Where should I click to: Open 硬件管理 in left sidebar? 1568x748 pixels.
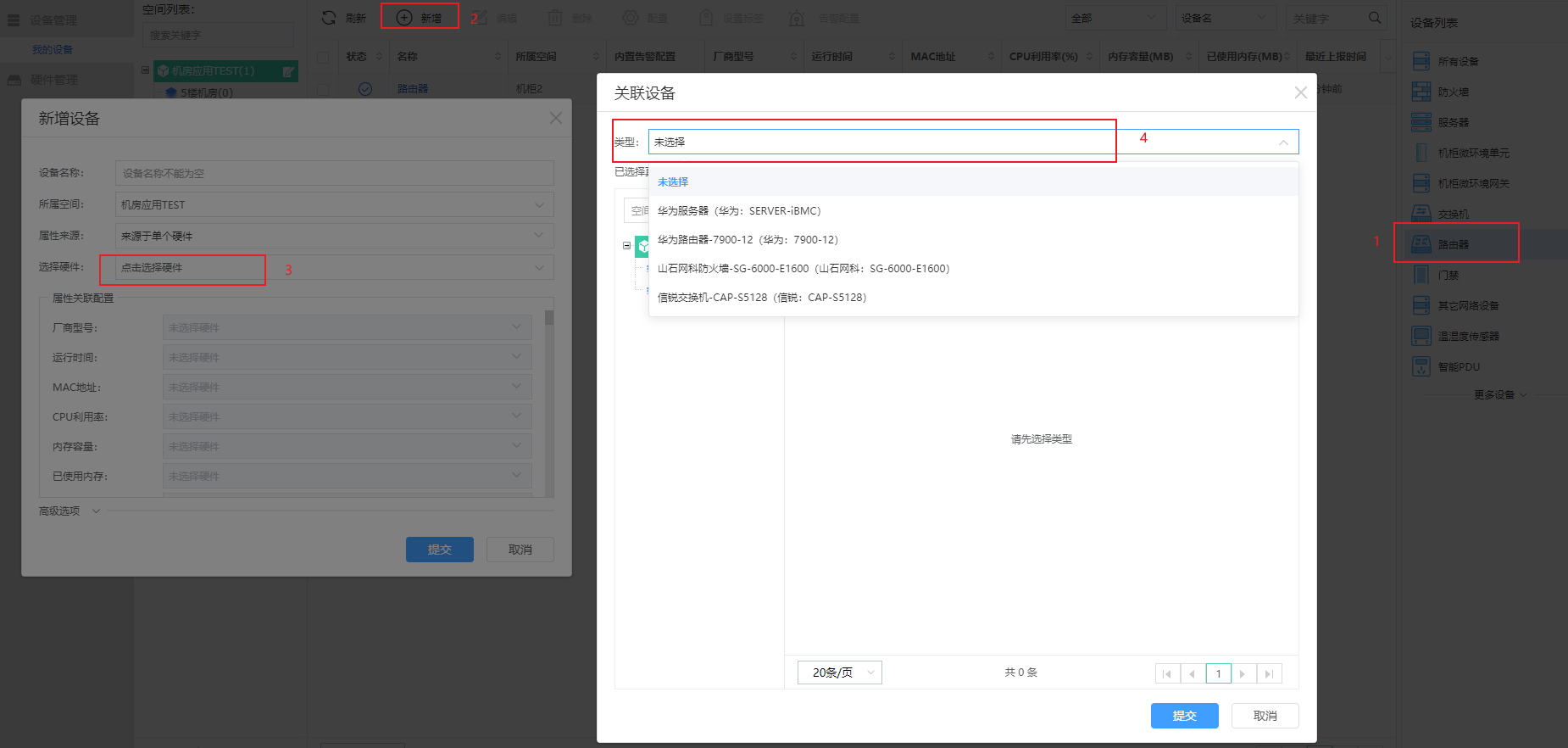(66, 80)
